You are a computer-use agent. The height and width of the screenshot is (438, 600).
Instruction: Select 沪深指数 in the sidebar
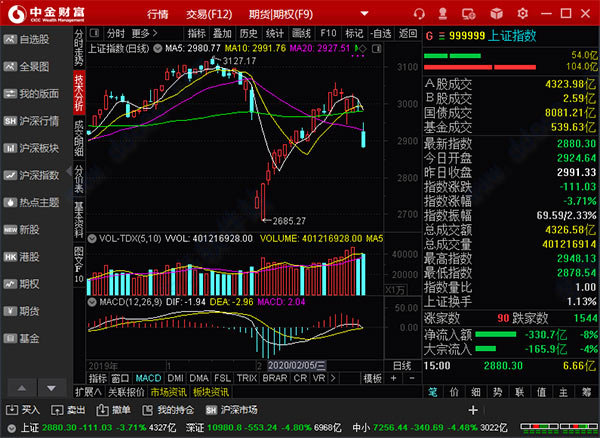click(x=31, y=175)
